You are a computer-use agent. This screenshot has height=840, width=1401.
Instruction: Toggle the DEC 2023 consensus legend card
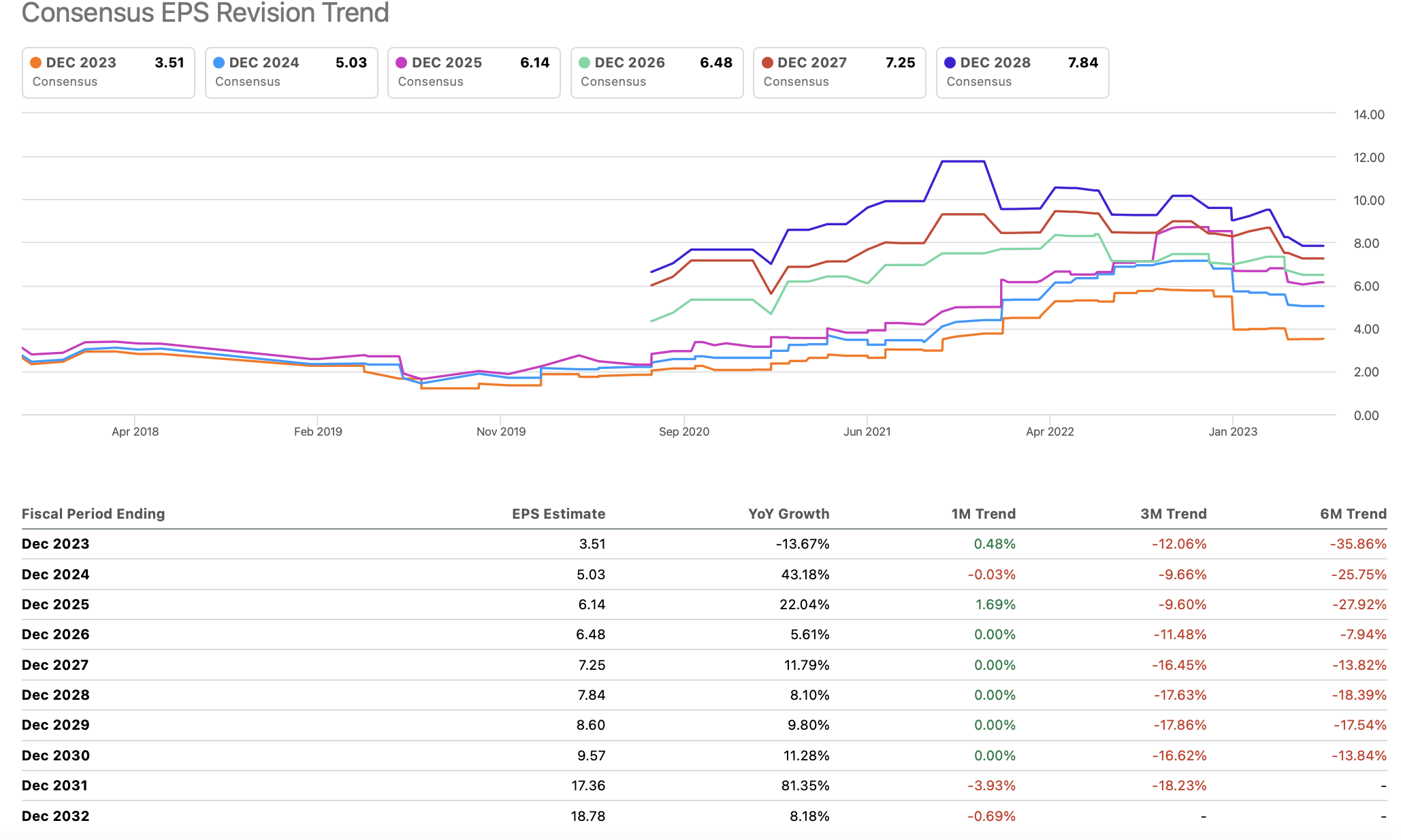(x=108, y=72)
